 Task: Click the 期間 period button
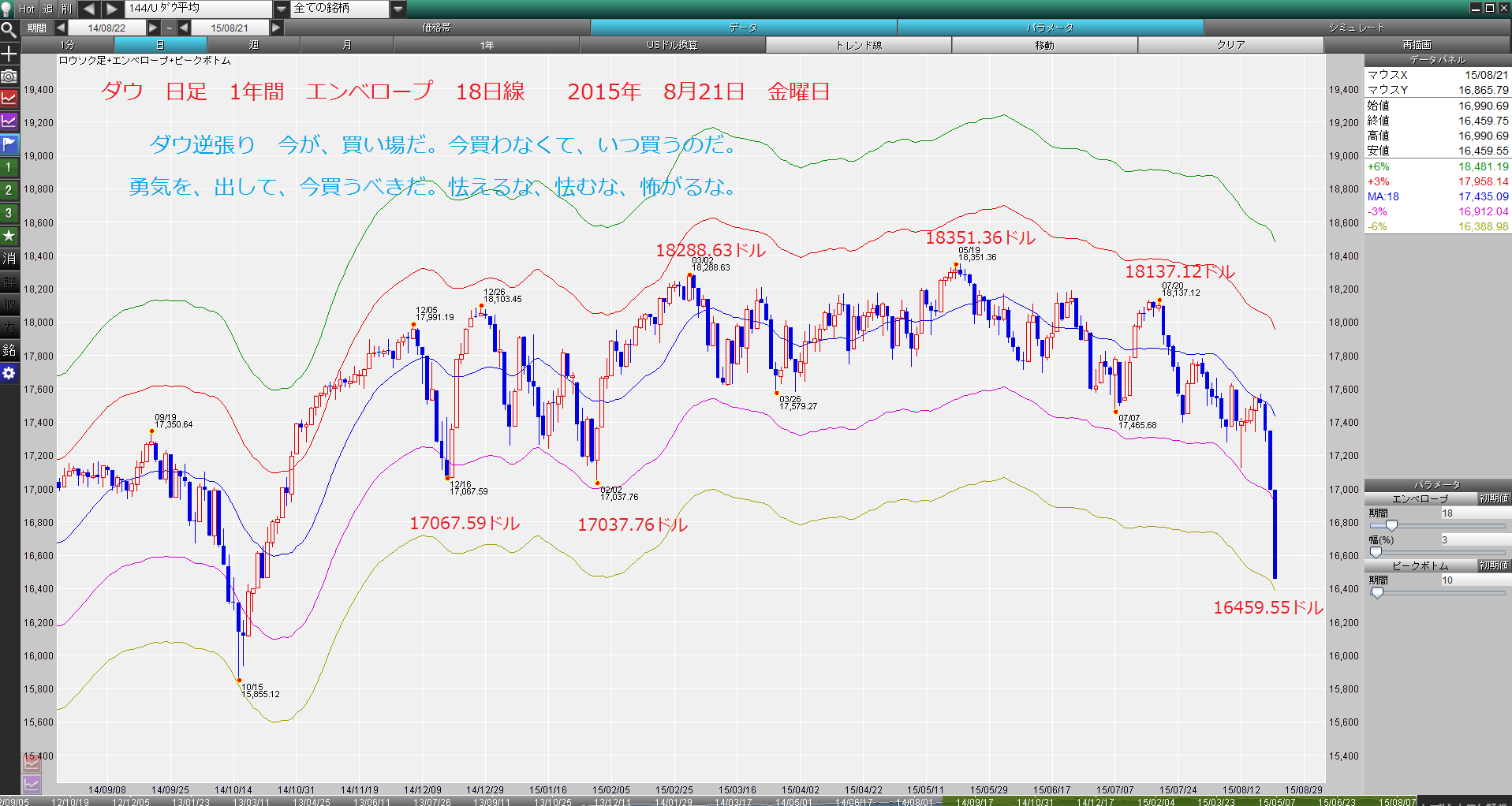[37, 28]
